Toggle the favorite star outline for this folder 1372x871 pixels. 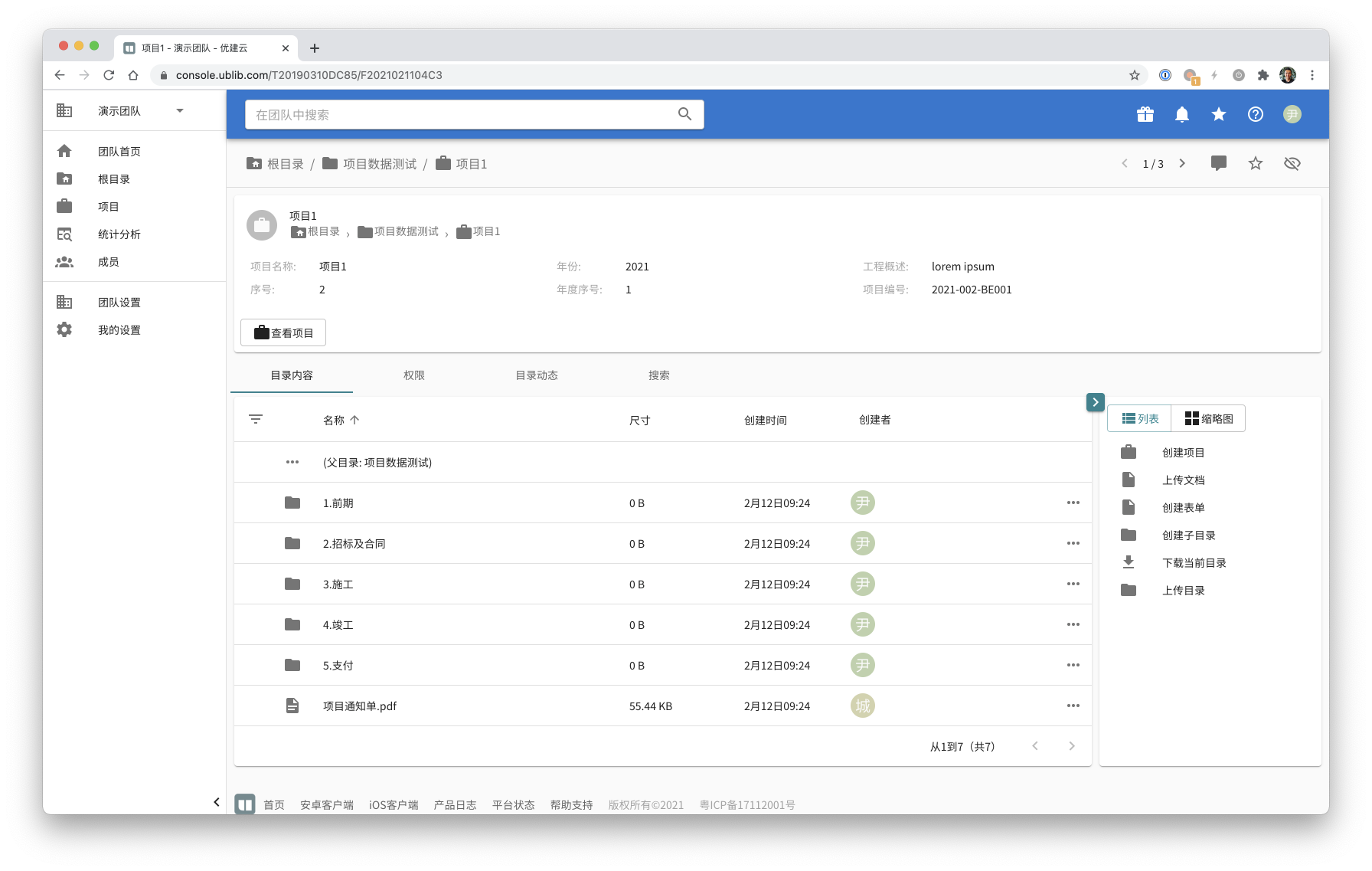coord(1255,163)
